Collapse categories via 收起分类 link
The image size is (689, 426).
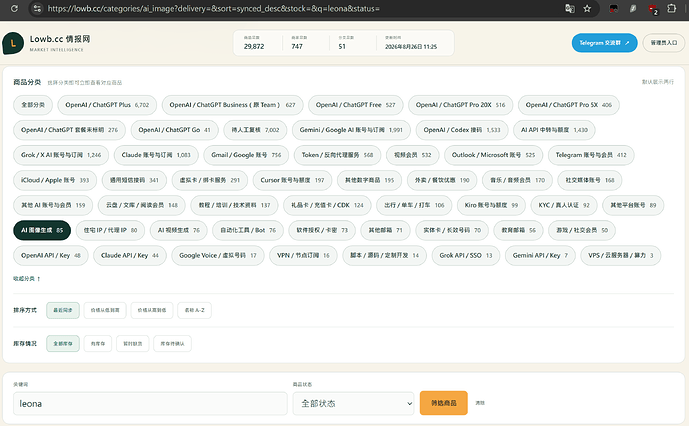[27, 279]
